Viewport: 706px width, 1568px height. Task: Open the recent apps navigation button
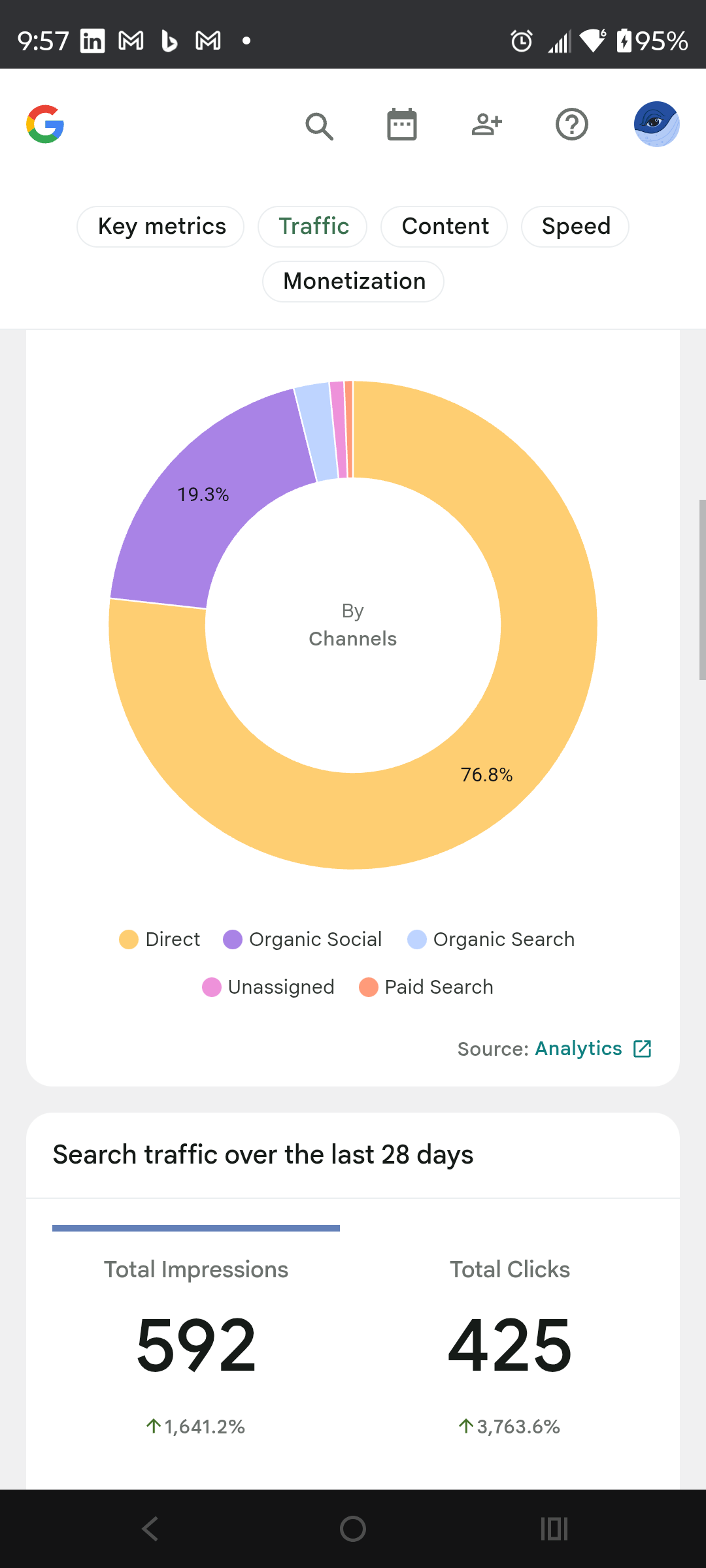point(554,1529)
